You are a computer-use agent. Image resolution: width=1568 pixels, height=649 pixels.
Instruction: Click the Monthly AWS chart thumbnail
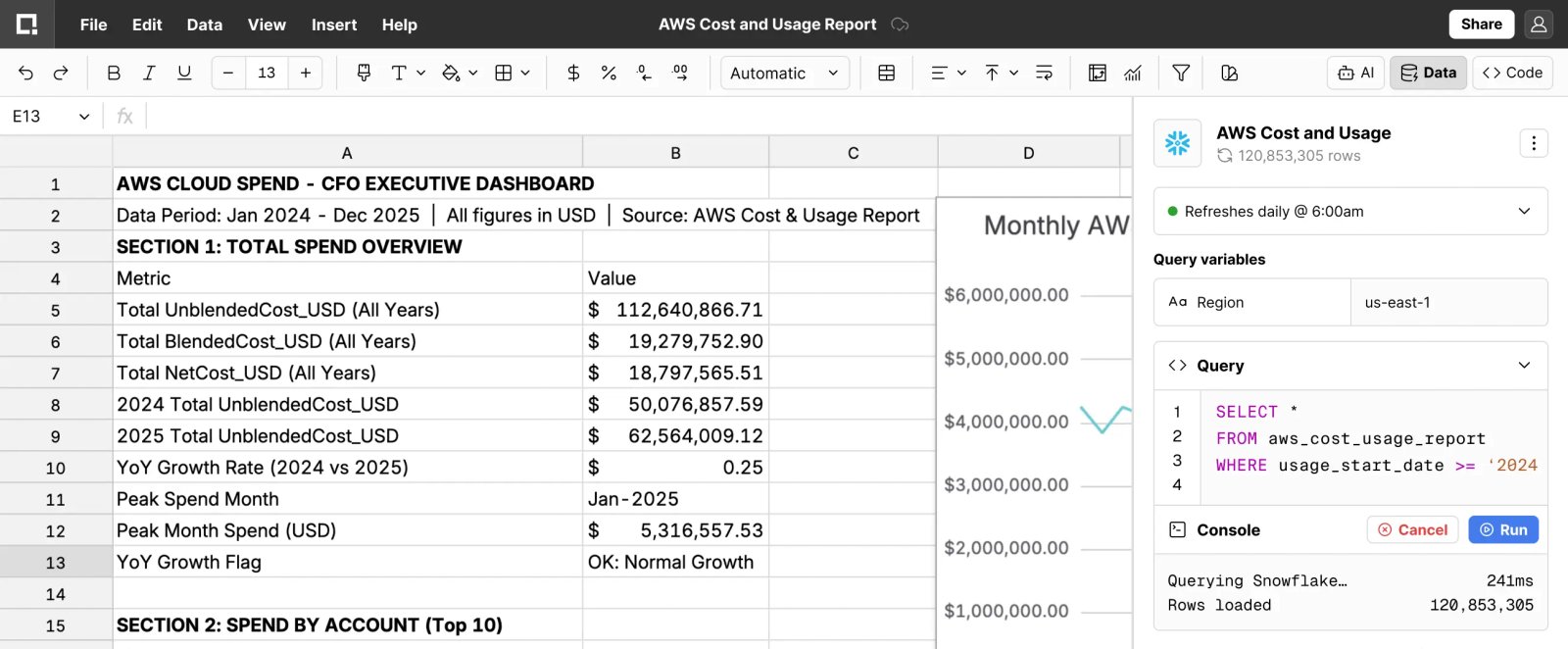click(1035, 423)
